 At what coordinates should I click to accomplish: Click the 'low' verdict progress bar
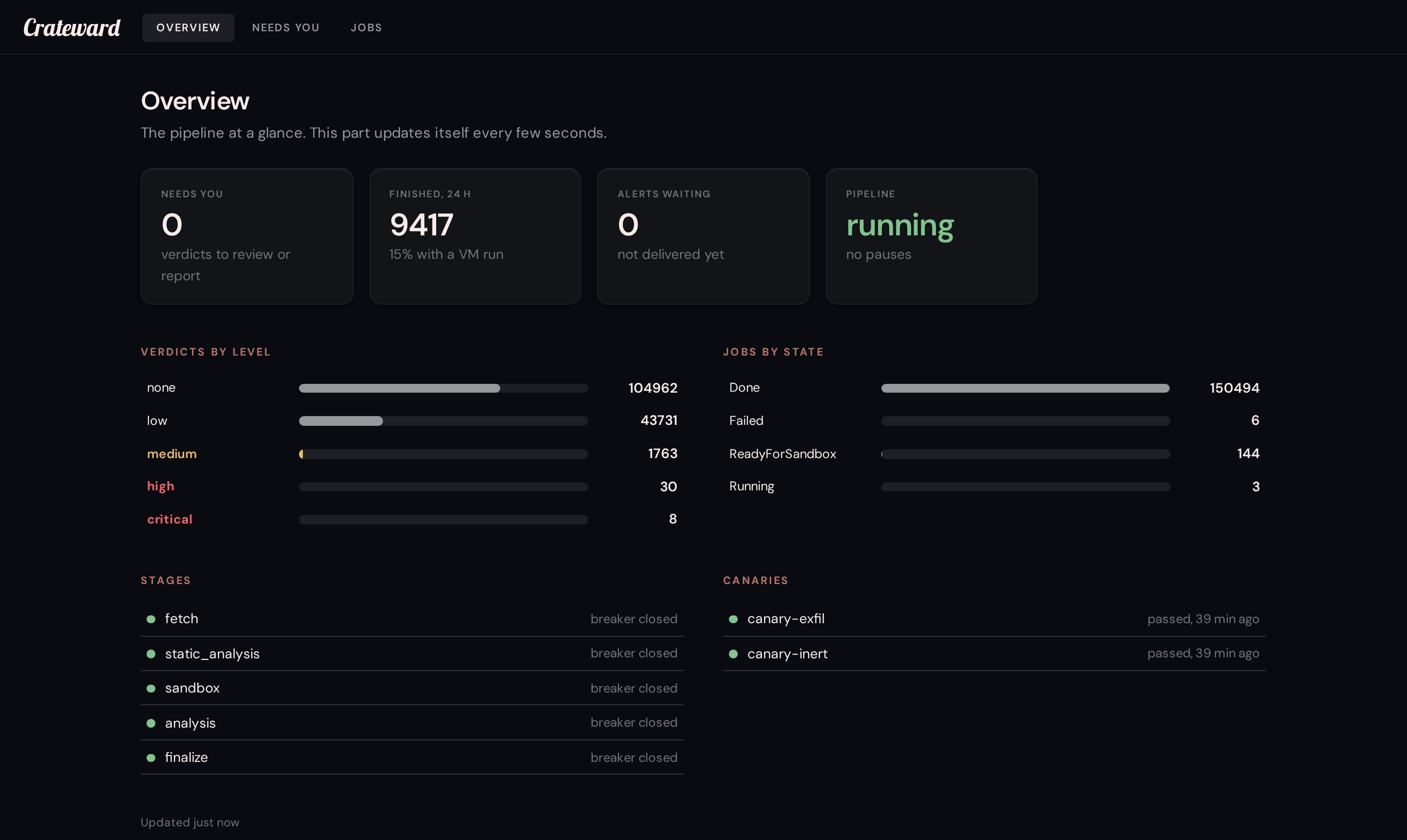(x=443, y=421)
